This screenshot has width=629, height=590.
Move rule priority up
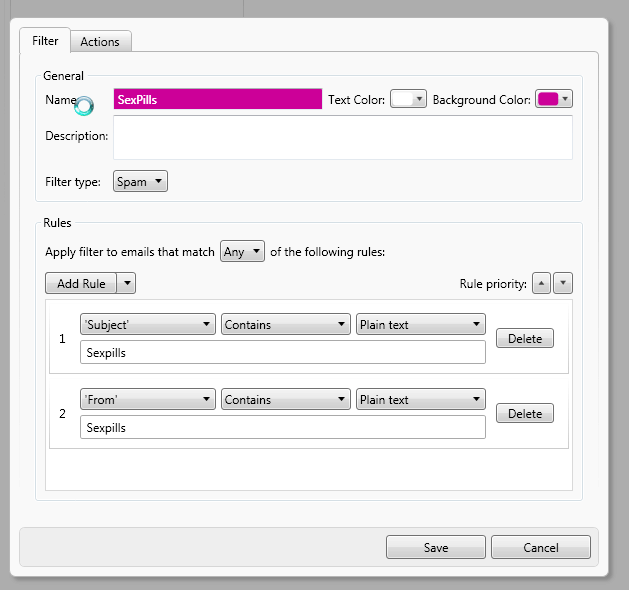point(541,283)
